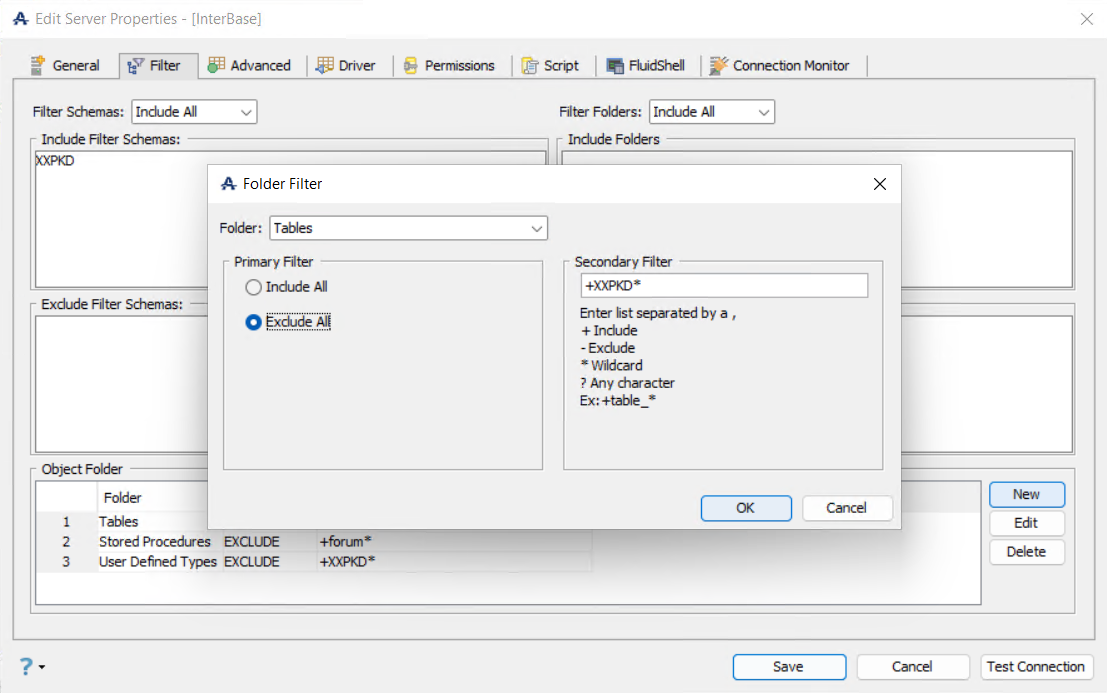Click the Edit object folder button

(x=1027, y=523)
